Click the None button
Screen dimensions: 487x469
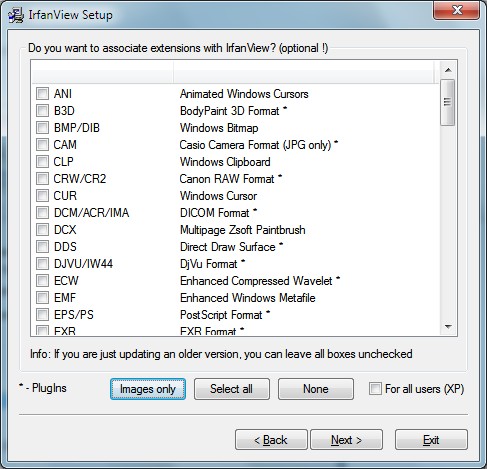[316, 389]
